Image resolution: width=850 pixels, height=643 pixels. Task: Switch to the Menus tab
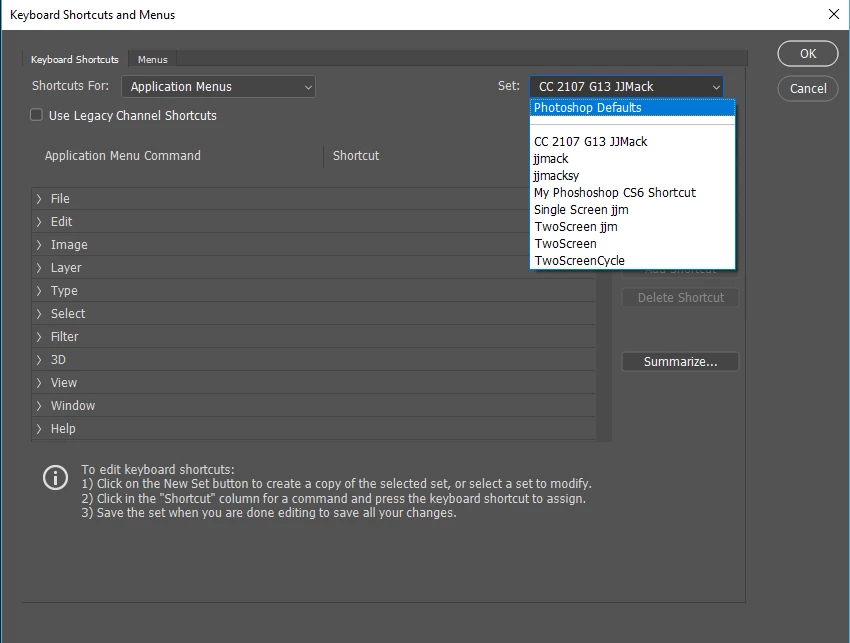[x=152, y=59]
